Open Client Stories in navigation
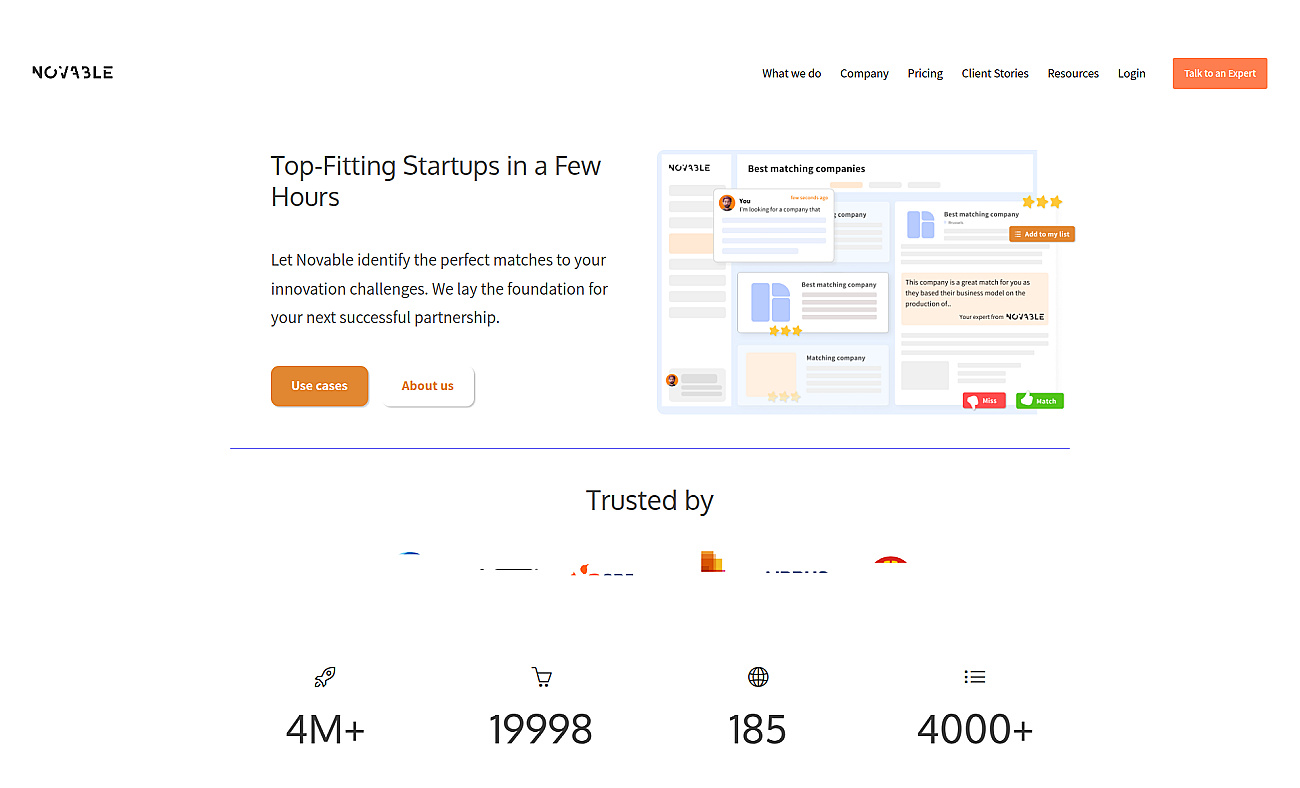1300x788 pixels. click(x=995, y=73)
